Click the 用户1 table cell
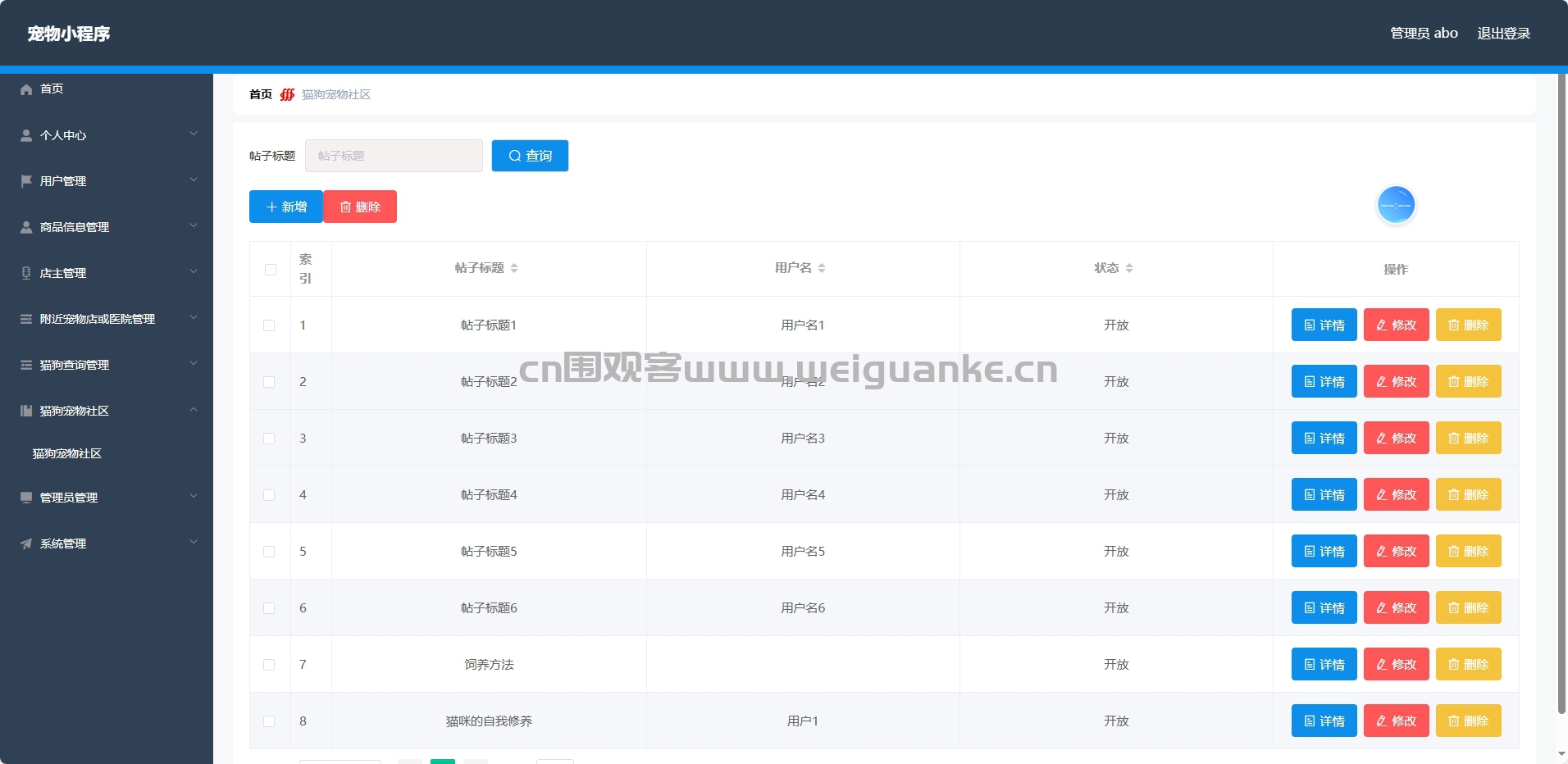Image resolution: width=1568 pixels, height=764 pixels. click(803, 721)
